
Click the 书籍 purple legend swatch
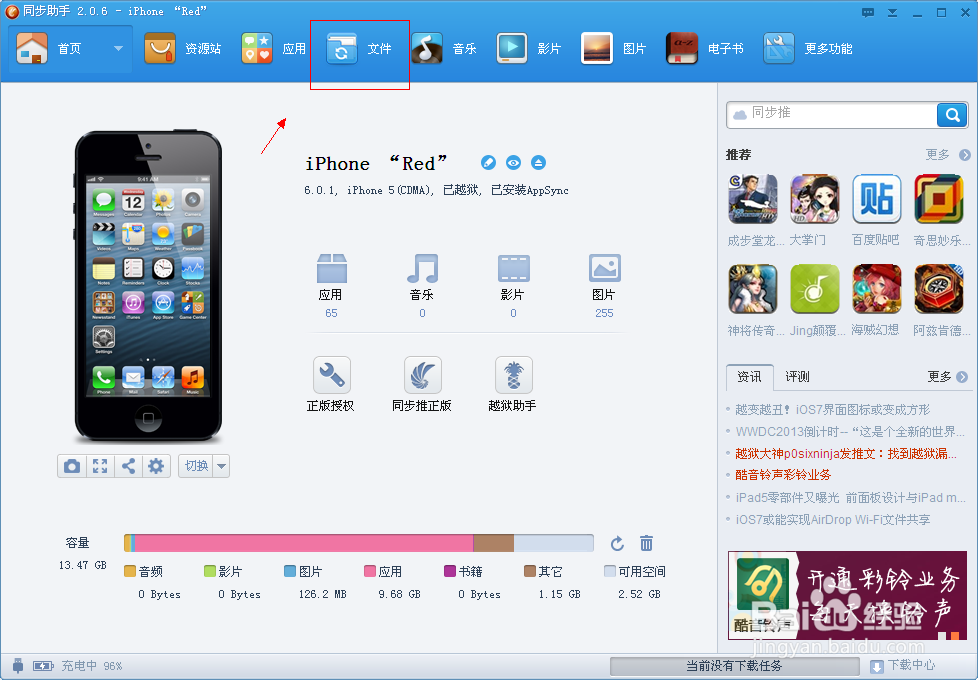point(450,571)
